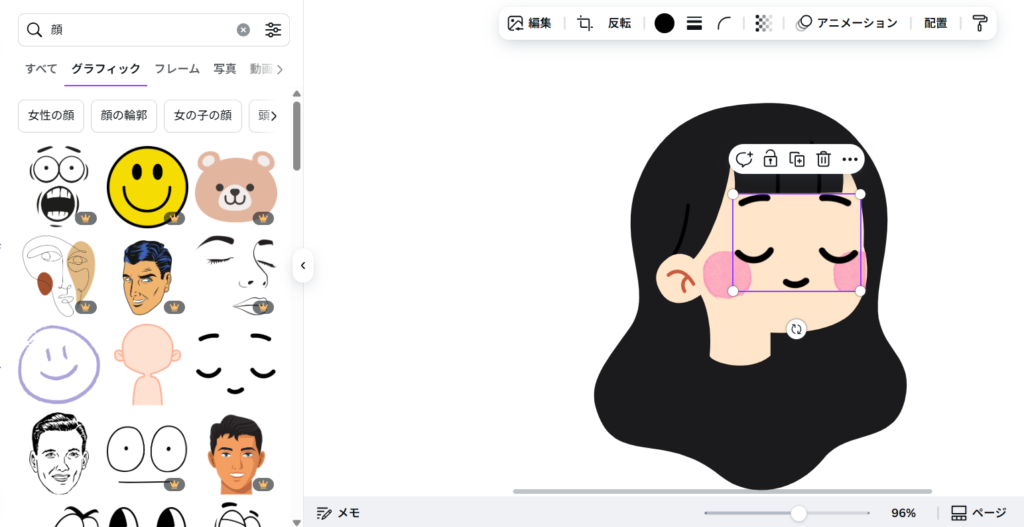Add the shocked face graphic
This screenshot has width=1024, height=527.
click(x=58, y=186)
